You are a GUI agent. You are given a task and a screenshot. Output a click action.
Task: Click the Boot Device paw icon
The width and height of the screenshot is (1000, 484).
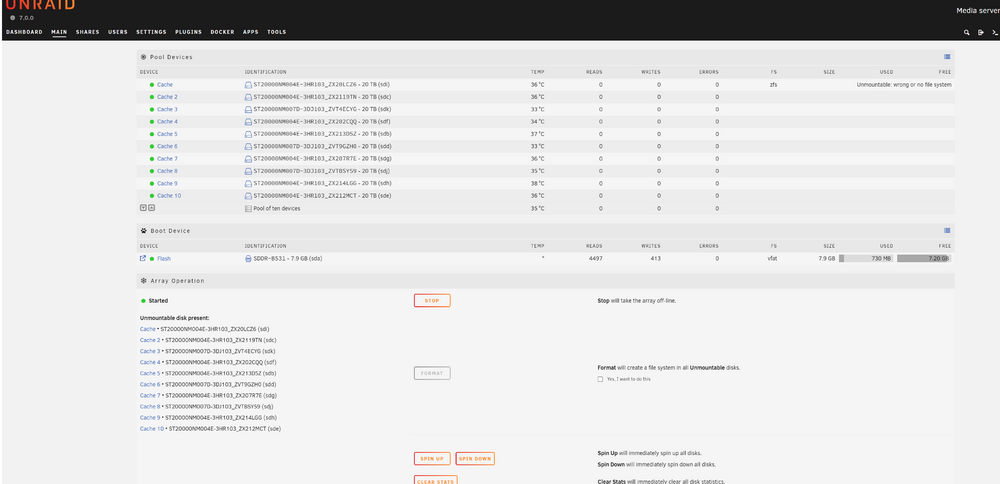pos(143,231)
